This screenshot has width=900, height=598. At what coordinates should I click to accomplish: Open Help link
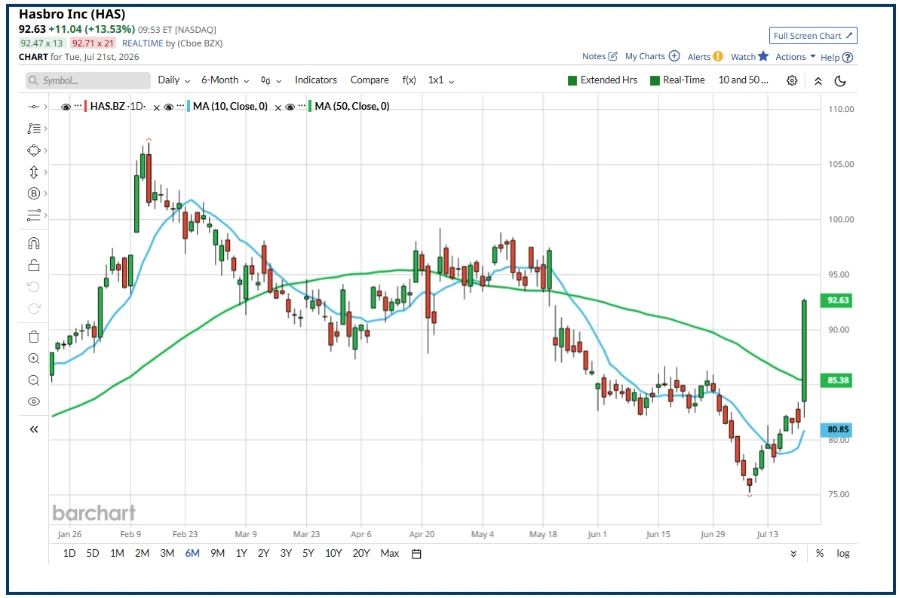pyautogui.click(x=836, y=57)
